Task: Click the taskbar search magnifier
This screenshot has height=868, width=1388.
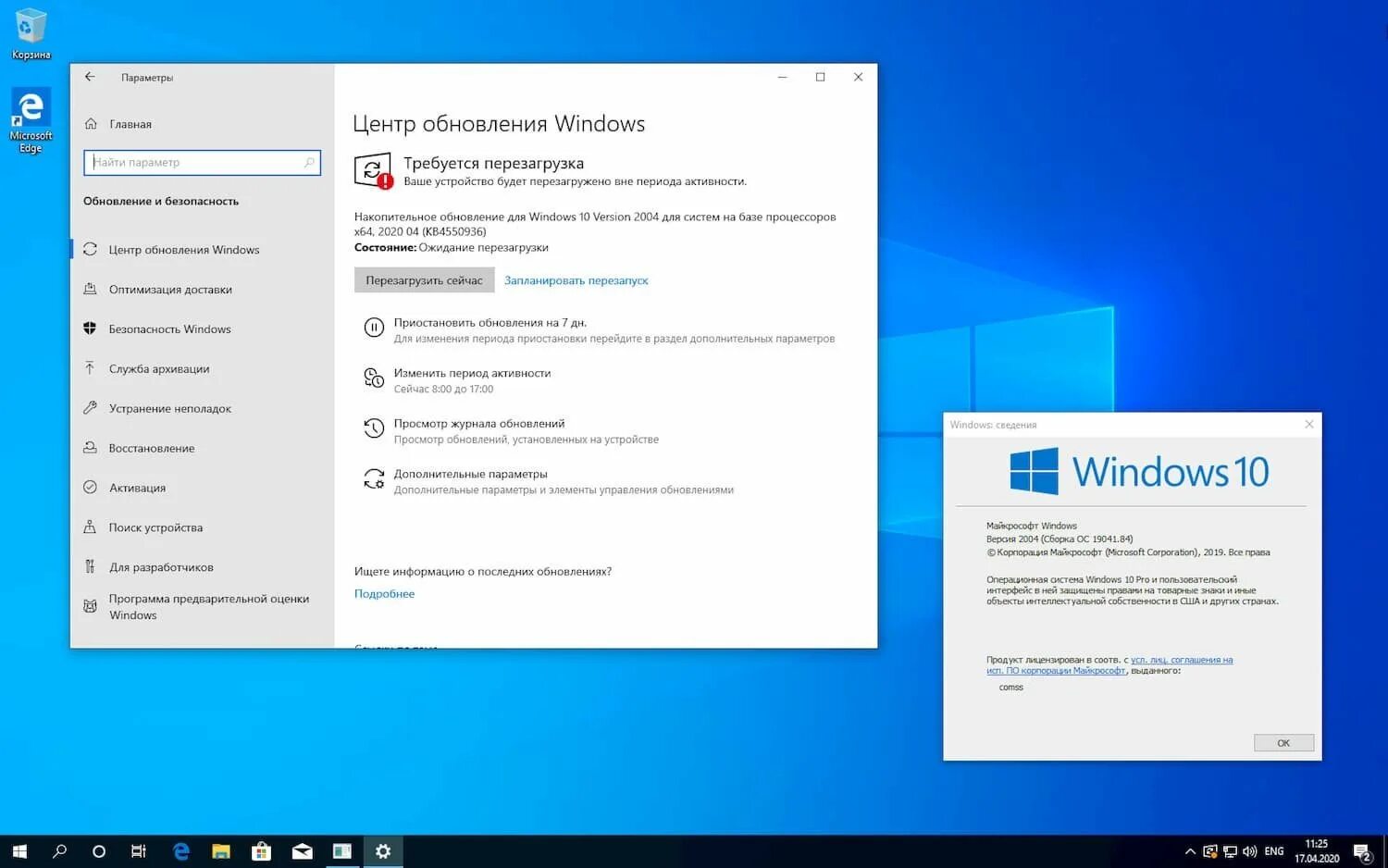Action: (60, 851)
